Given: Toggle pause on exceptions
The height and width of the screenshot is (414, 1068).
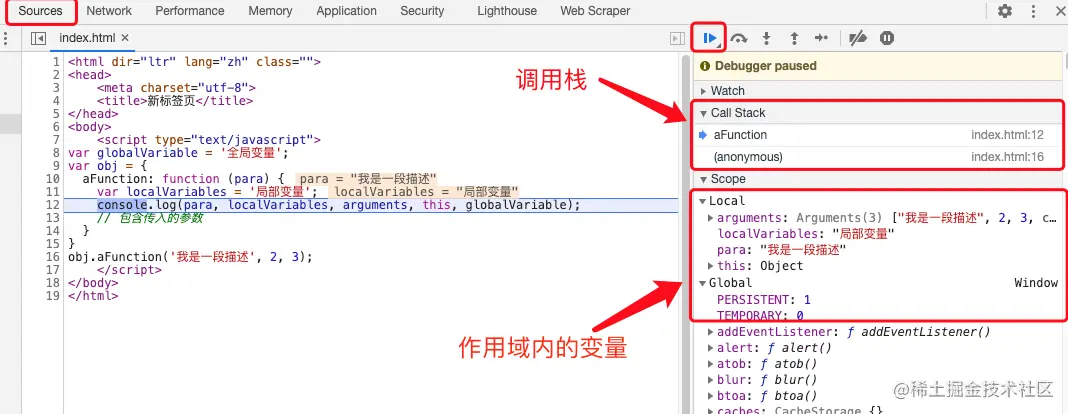Looking at the screenshot, I should (886, 38).
